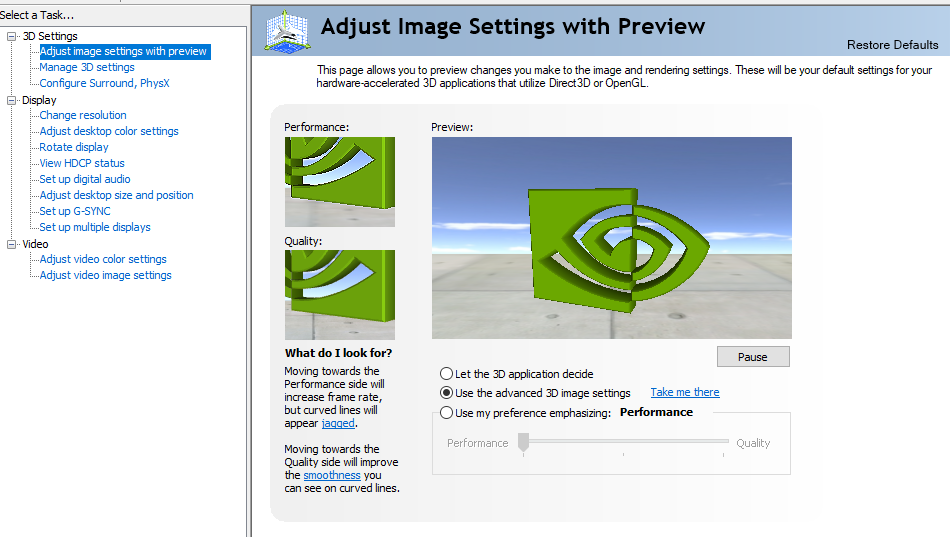Collapse the Video tree node
Viewport: 950px width, 537px height.
pos(11,244)
